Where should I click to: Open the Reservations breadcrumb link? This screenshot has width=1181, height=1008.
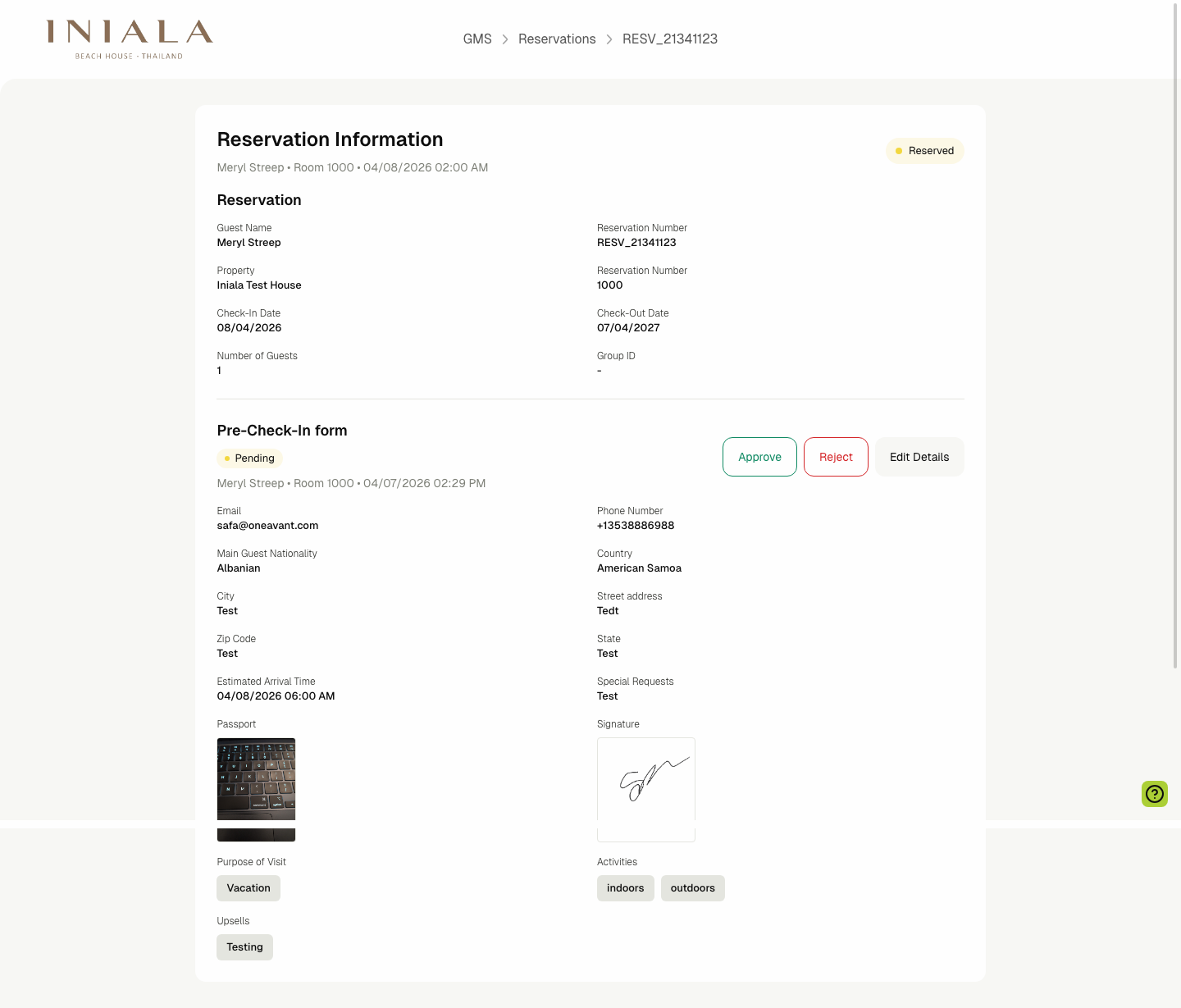tap(557, 39)
